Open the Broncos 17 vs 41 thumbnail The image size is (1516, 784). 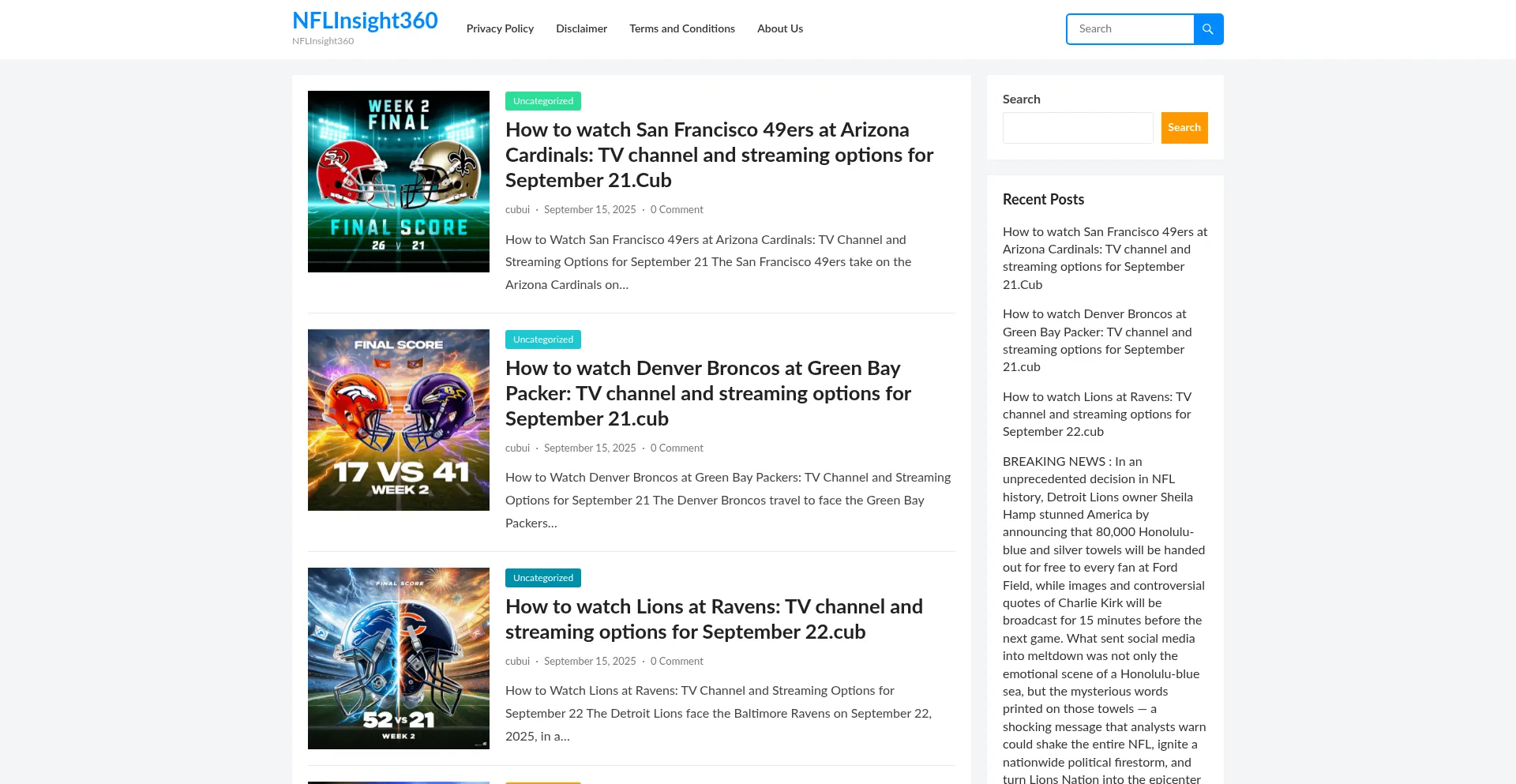click(x=399, y=420)
